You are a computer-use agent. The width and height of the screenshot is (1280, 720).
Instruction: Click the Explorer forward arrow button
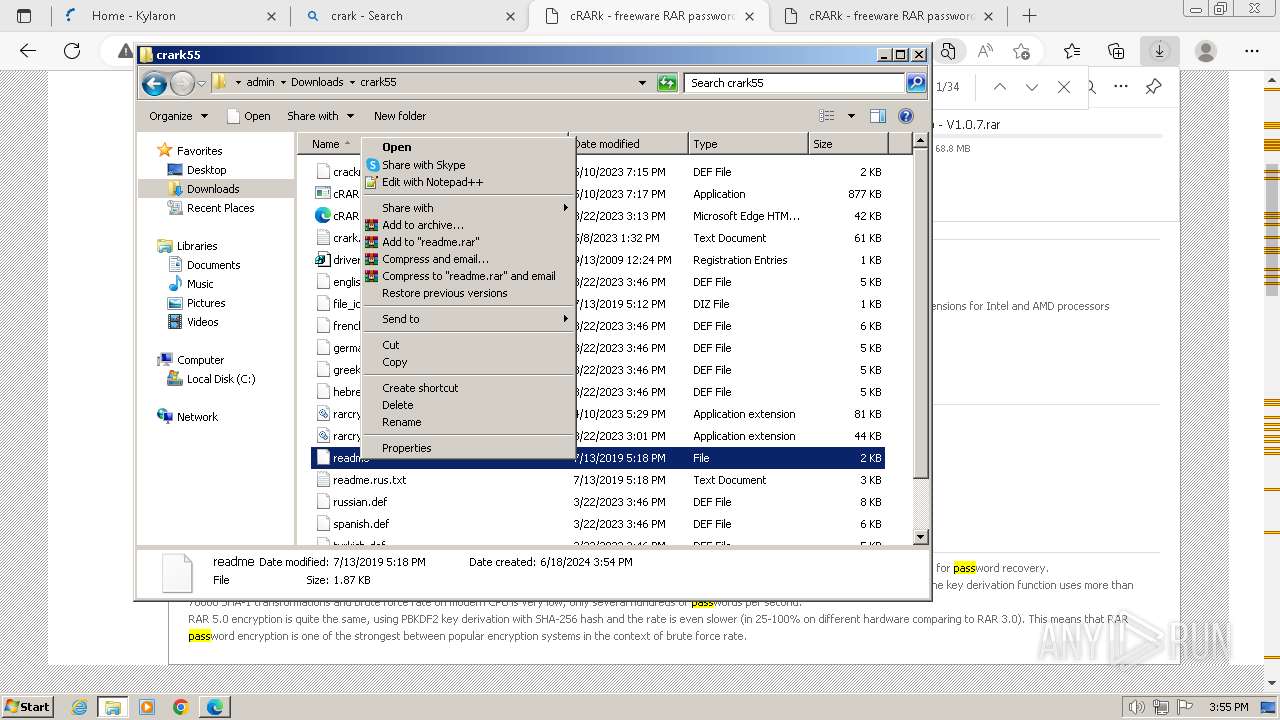(182, 83)
